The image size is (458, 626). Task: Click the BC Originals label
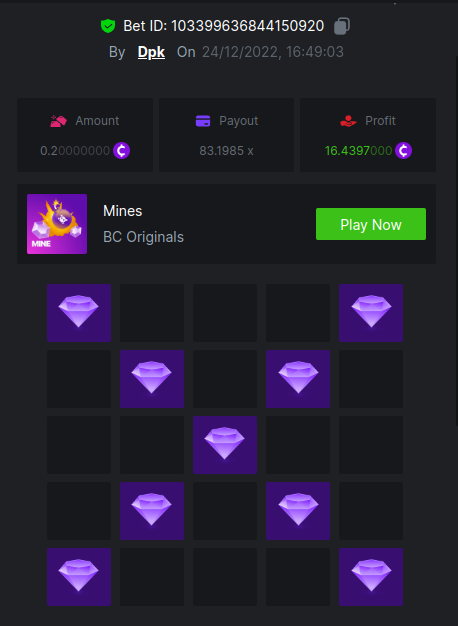click(143, 237)
